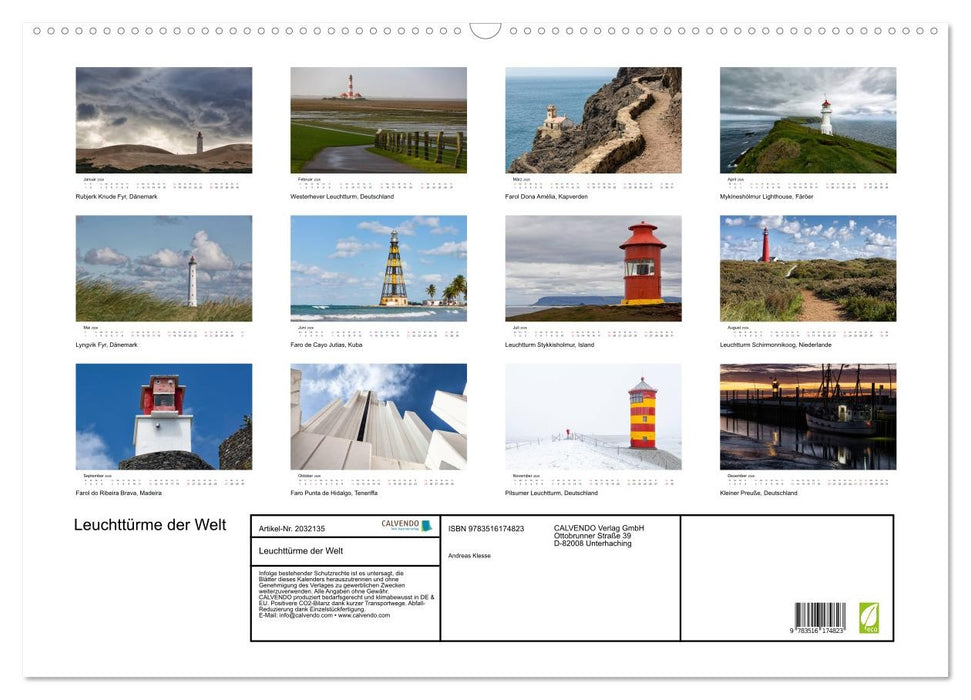The width and height of the screenshot is (971, 700).
Task: Open the red Stykkisholmur lighthouse photo
Action: pos(593,268)
